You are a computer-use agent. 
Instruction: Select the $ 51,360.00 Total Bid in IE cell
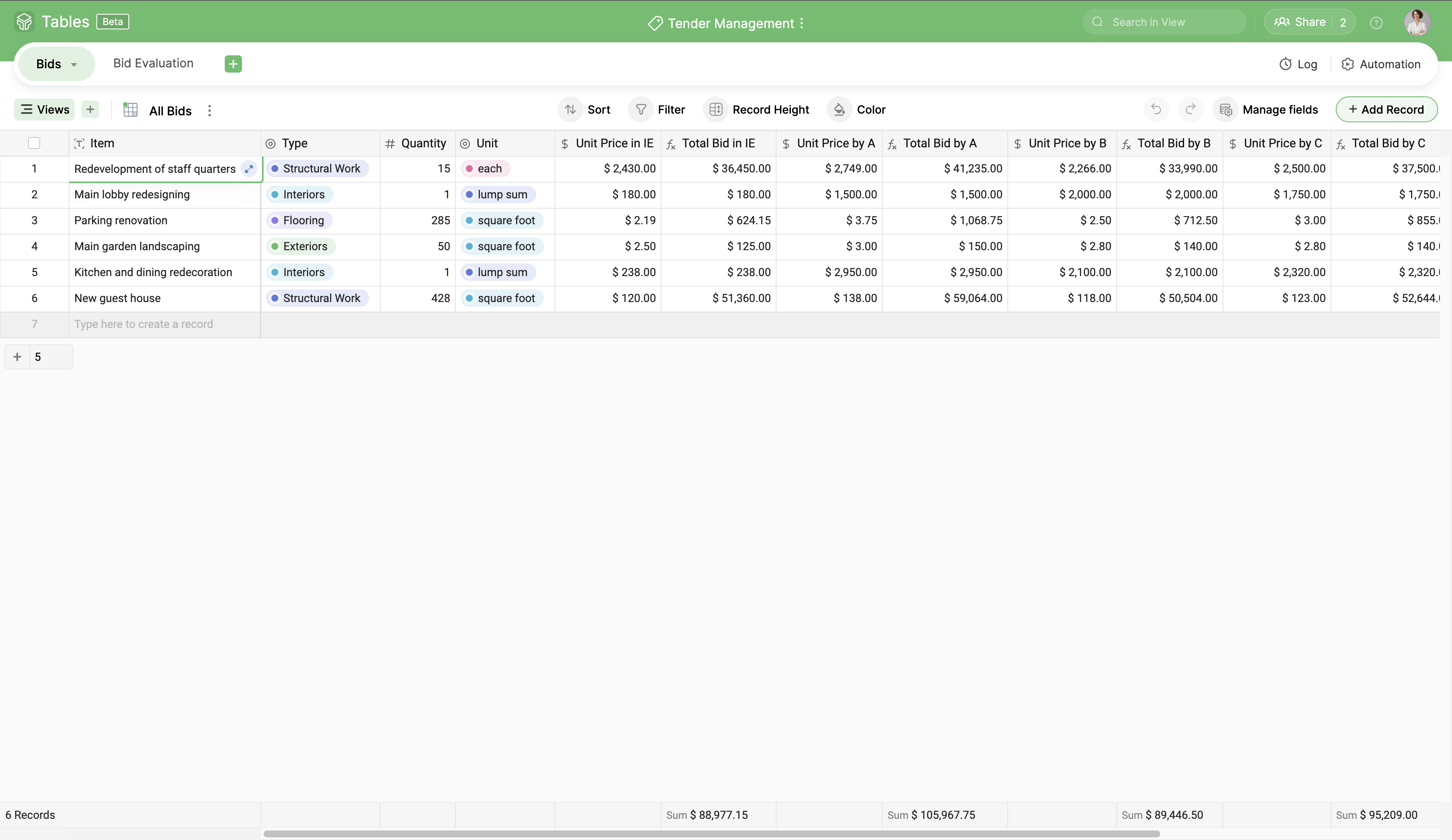coord(718,299)
